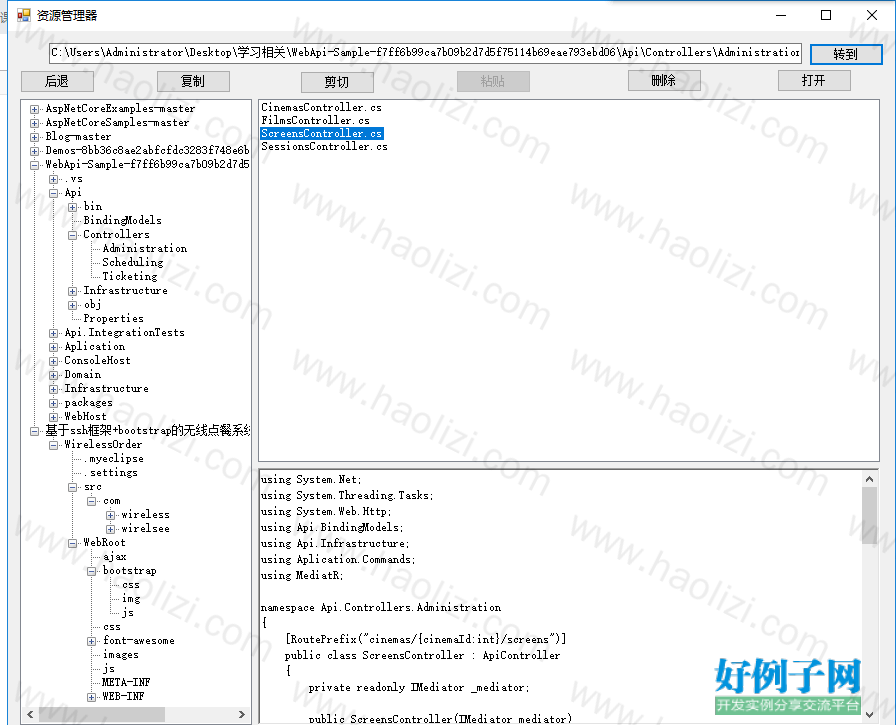896x725 pixels.
Task: Select the BindingModels folder in tree
Action: pyautogui.click(x=122, y=221)
